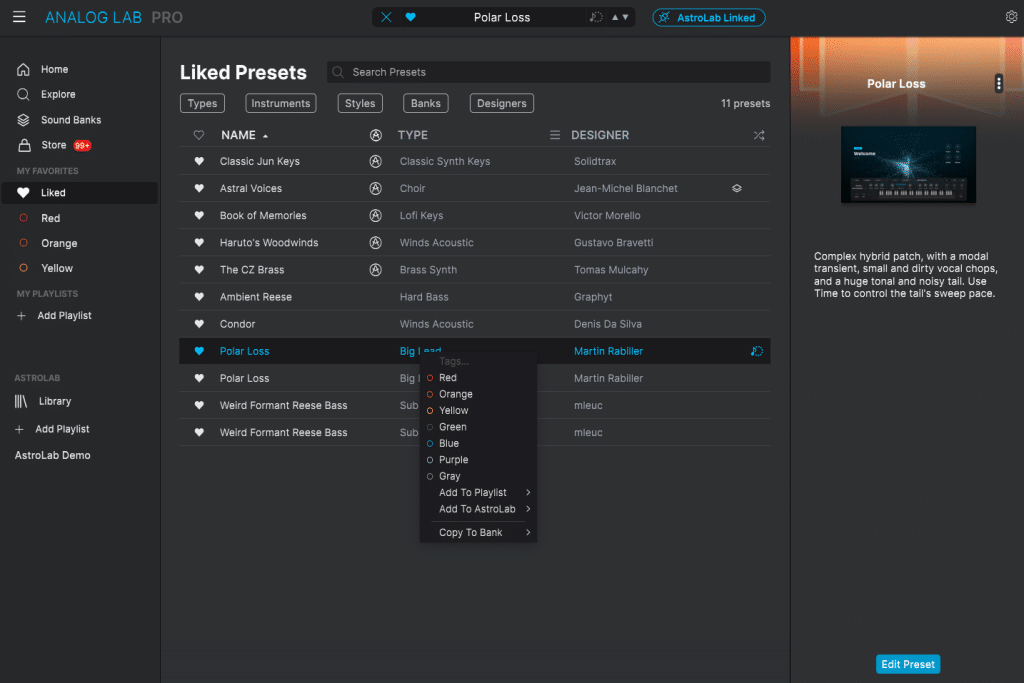Open Sound Banks in the sidebar
Screen dimensions: 1024x683
[x=70, y=120]
